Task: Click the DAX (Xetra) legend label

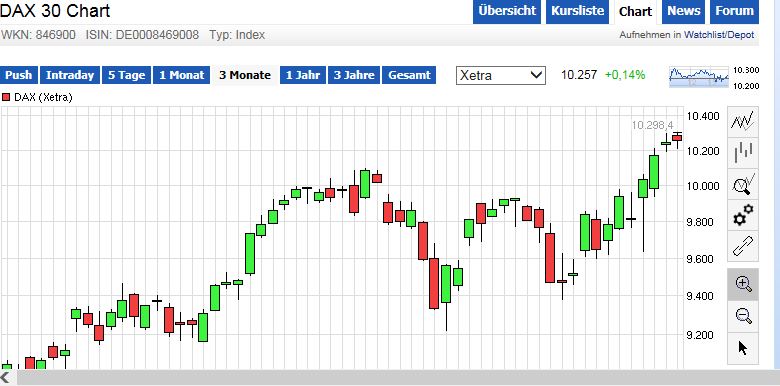Action: pyautogui.click(x=43, y=97)
